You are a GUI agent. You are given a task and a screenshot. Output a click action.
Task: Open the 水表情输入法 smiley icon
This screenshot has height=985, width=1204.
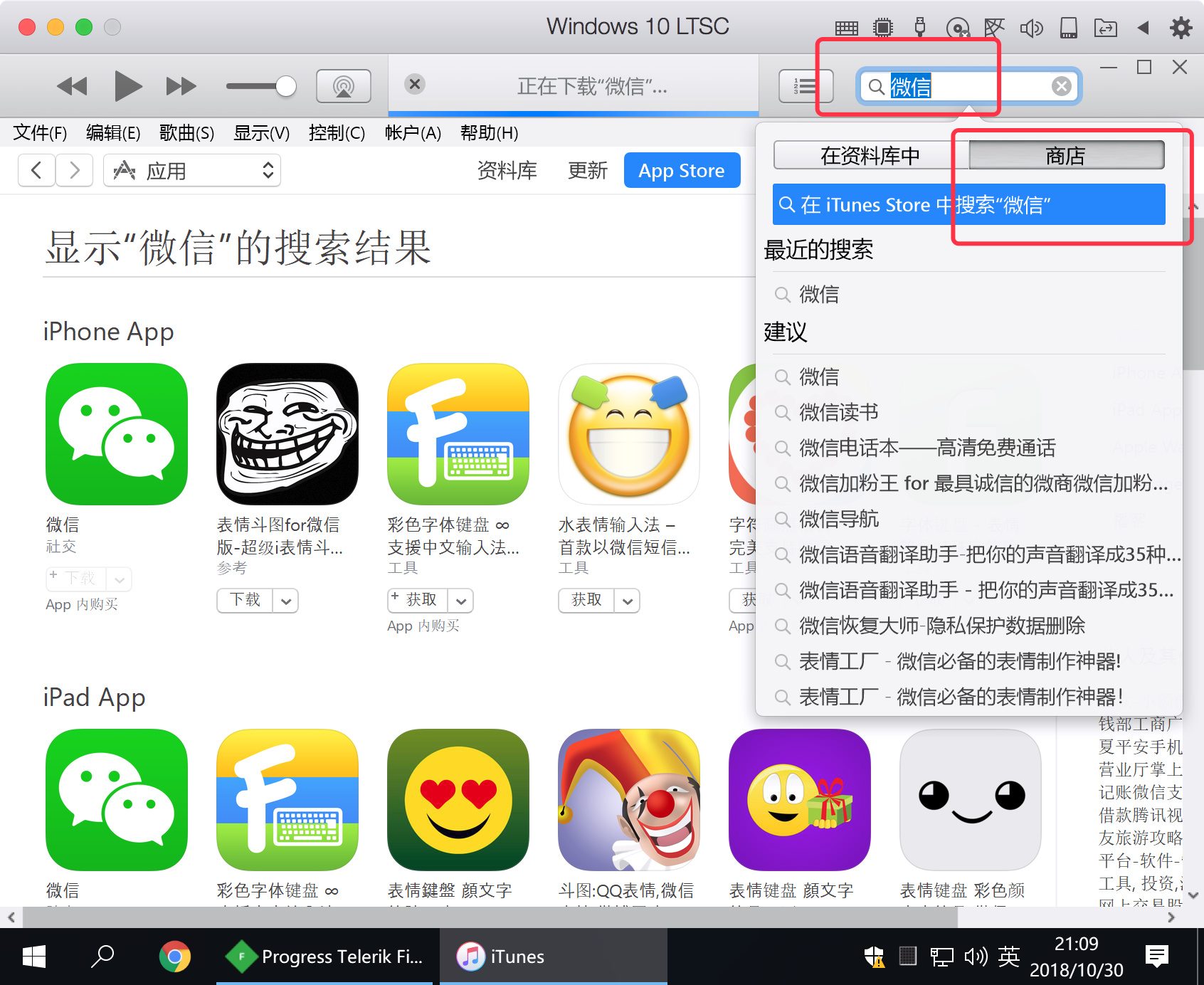click(629, 434)
